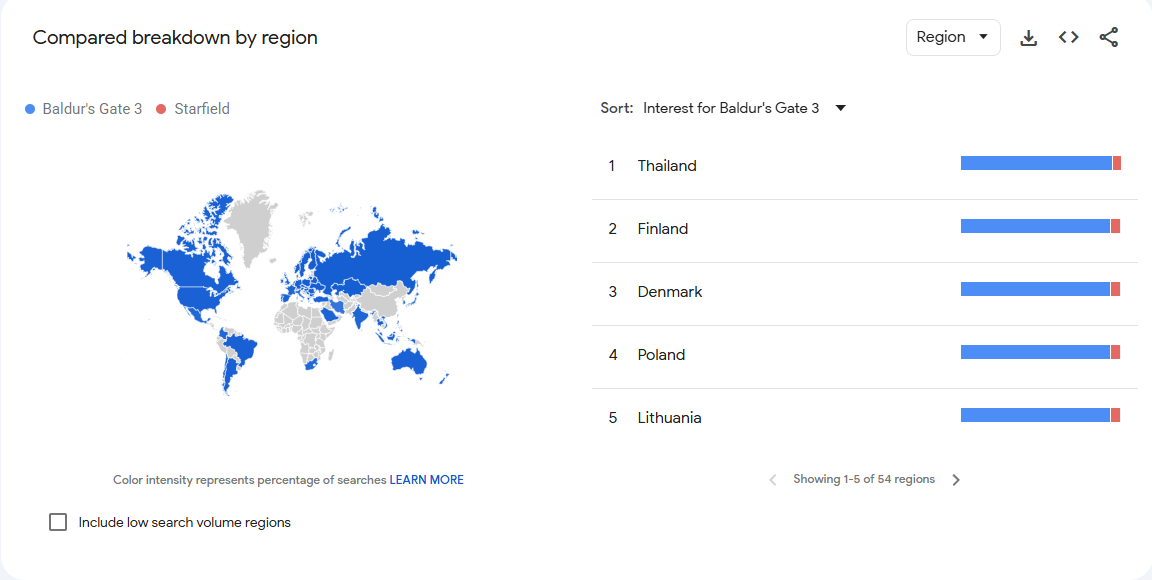Open the share icon menu

pyautogui.click(x=1108, y=38)
